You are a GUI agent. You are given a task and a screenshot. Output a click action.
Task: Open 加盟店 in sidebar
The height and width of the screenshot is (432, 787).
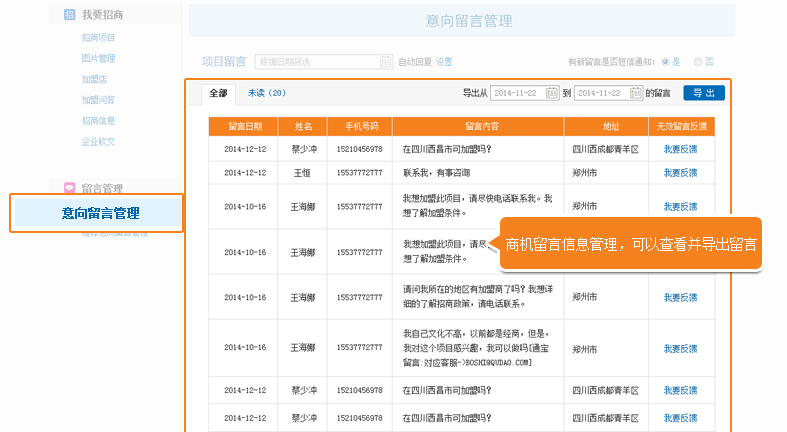point(94,79)
